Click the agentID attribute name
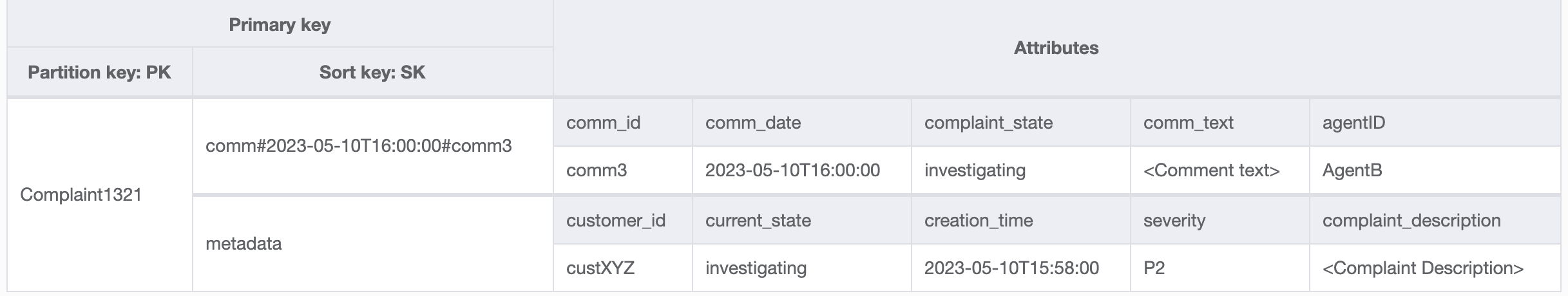The height and width of the screenshot is (296, 1568). [x=1353, y=123]
